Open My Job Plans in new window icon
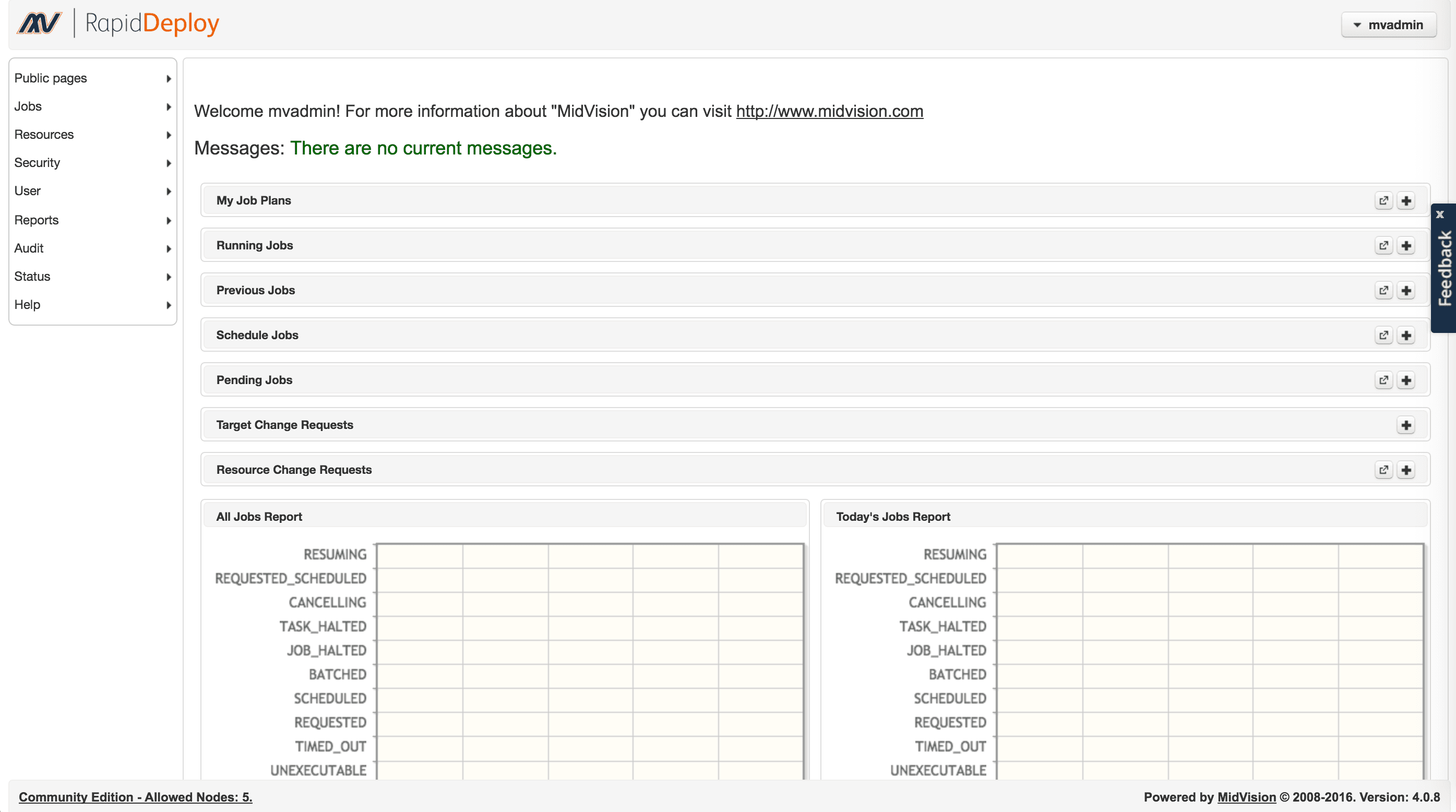Screen dimensions: 1456x812 [1383, 200]
